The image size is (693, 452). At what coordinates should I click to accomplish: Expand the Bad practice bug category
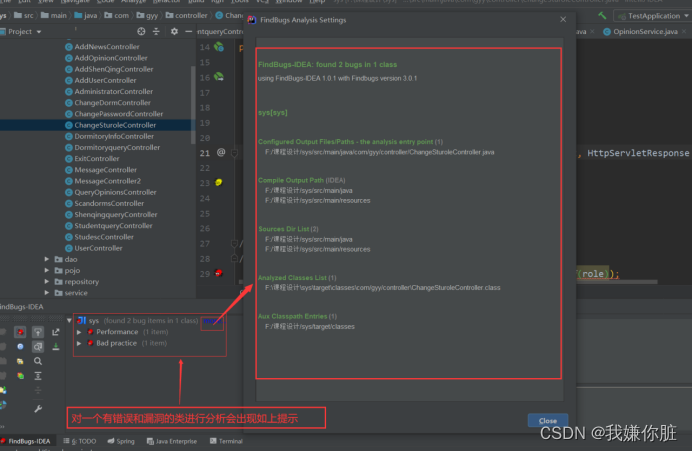click(79, 343)
